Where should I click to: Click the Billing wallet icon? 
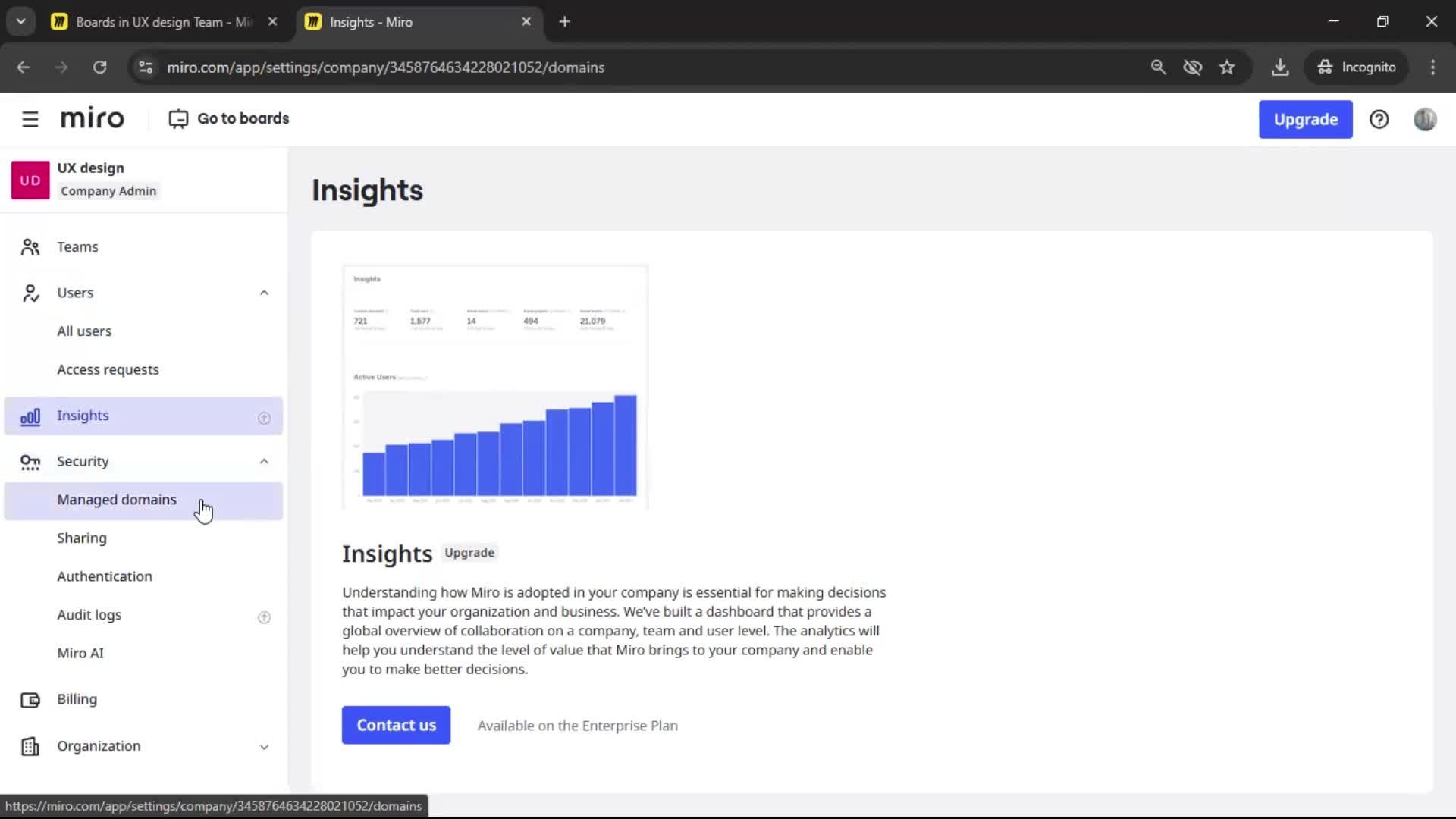[x=30, y=700]
